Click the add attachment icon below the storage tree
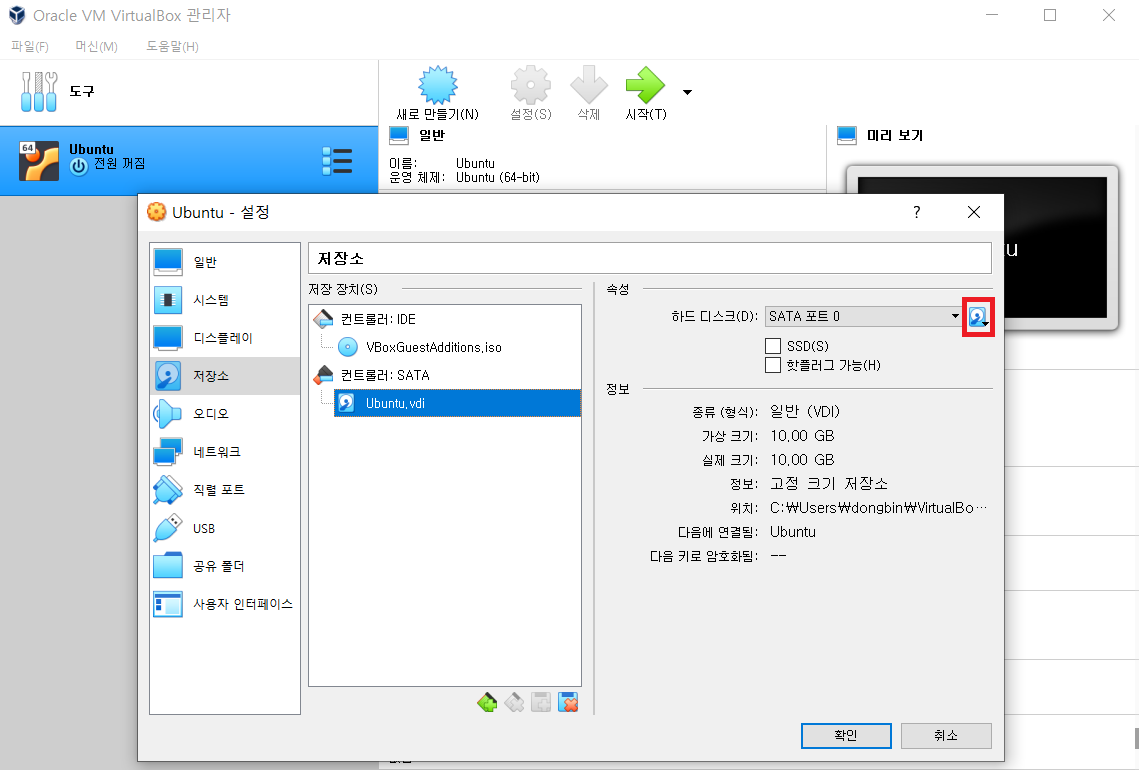 [541, 702]
